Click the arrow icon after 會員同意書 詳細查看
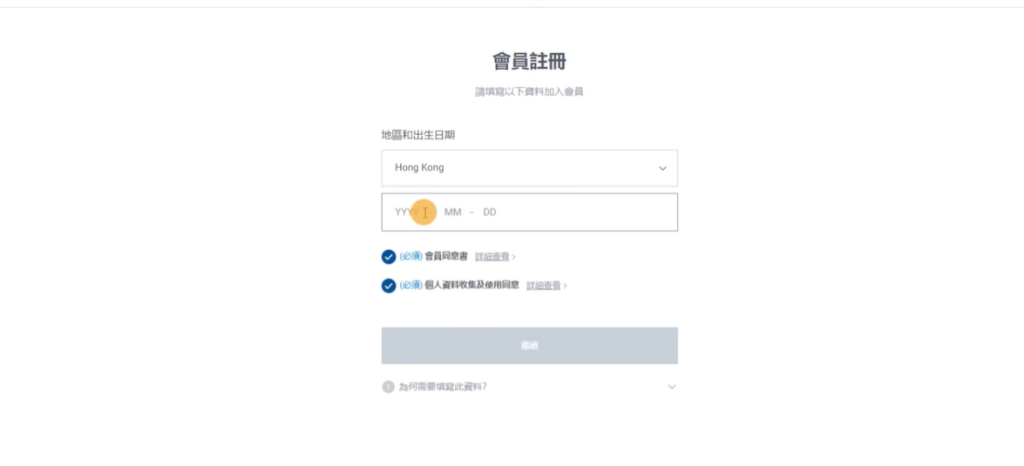The image size is (1024, 466). coord(514,257)
